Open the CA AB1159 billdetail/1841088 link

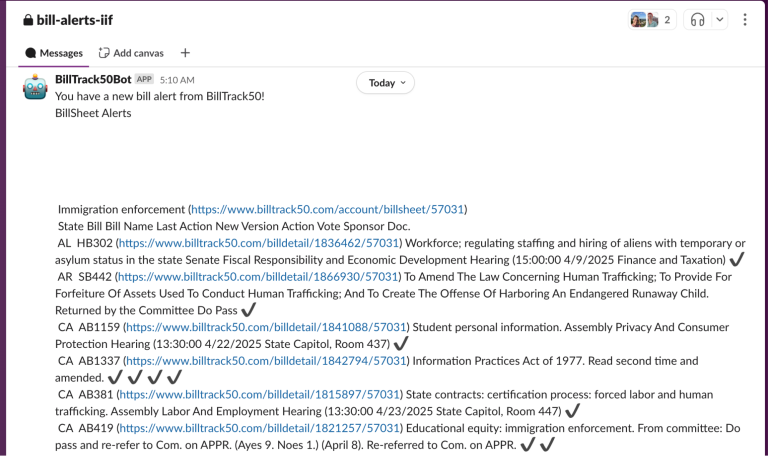click(266, 327)
